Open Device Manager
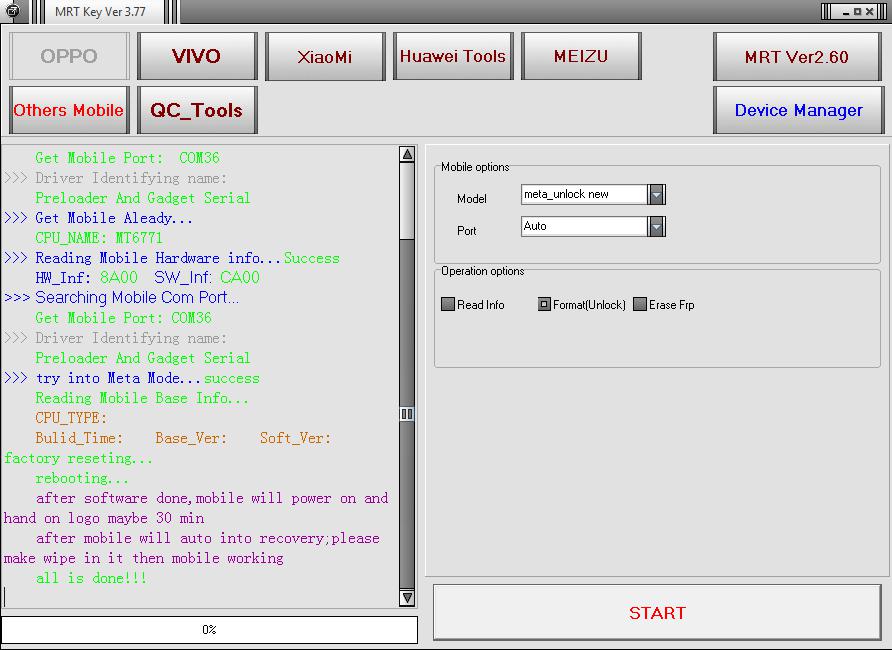 pos(798,110)
